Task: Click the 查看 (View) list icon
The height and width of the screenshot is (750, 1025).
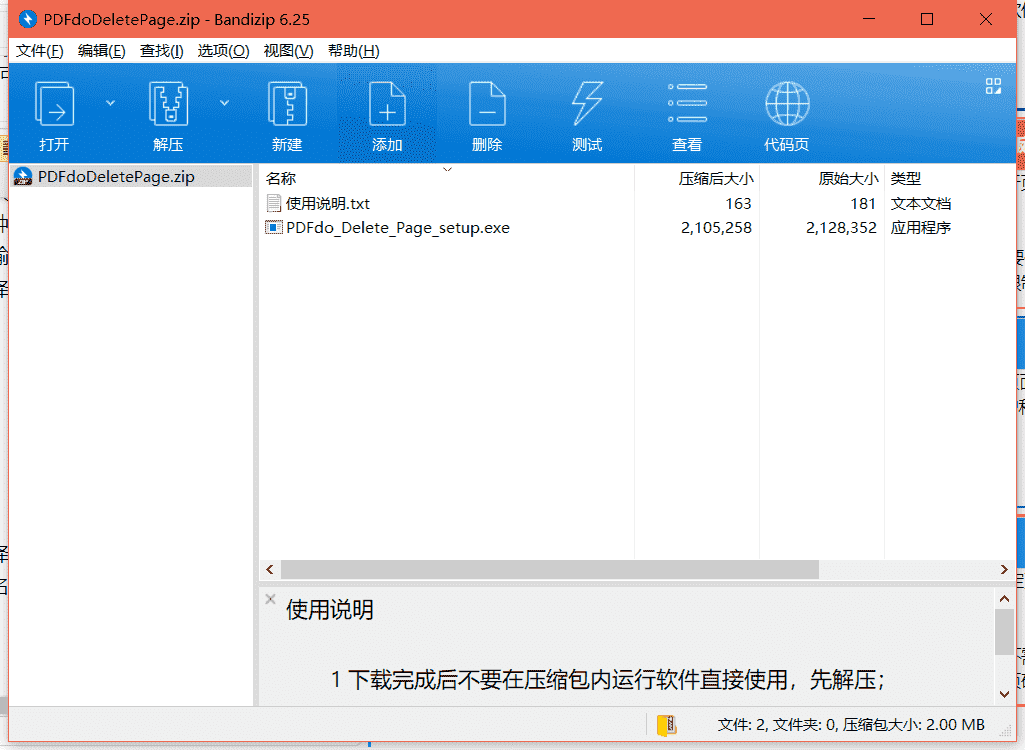Action: [687, 103]
